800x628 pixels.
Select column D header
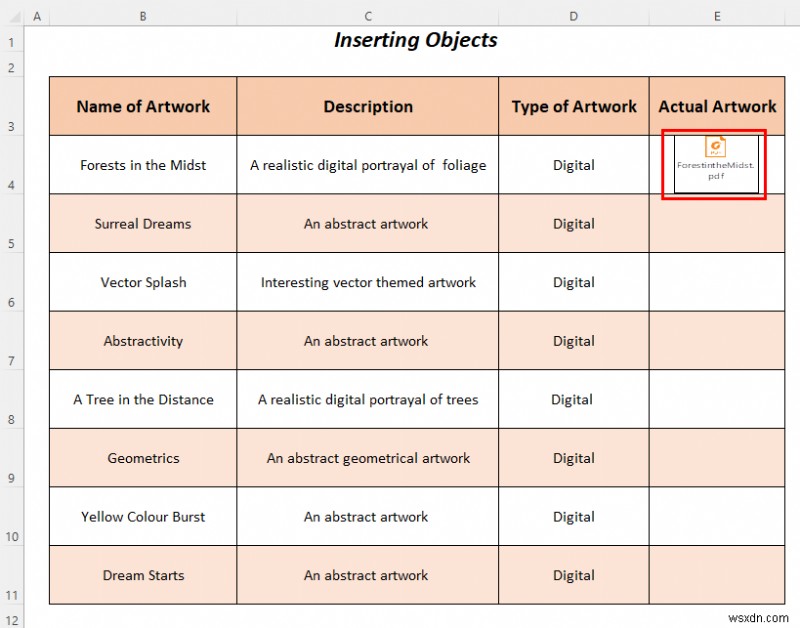[x=573, y=17]
